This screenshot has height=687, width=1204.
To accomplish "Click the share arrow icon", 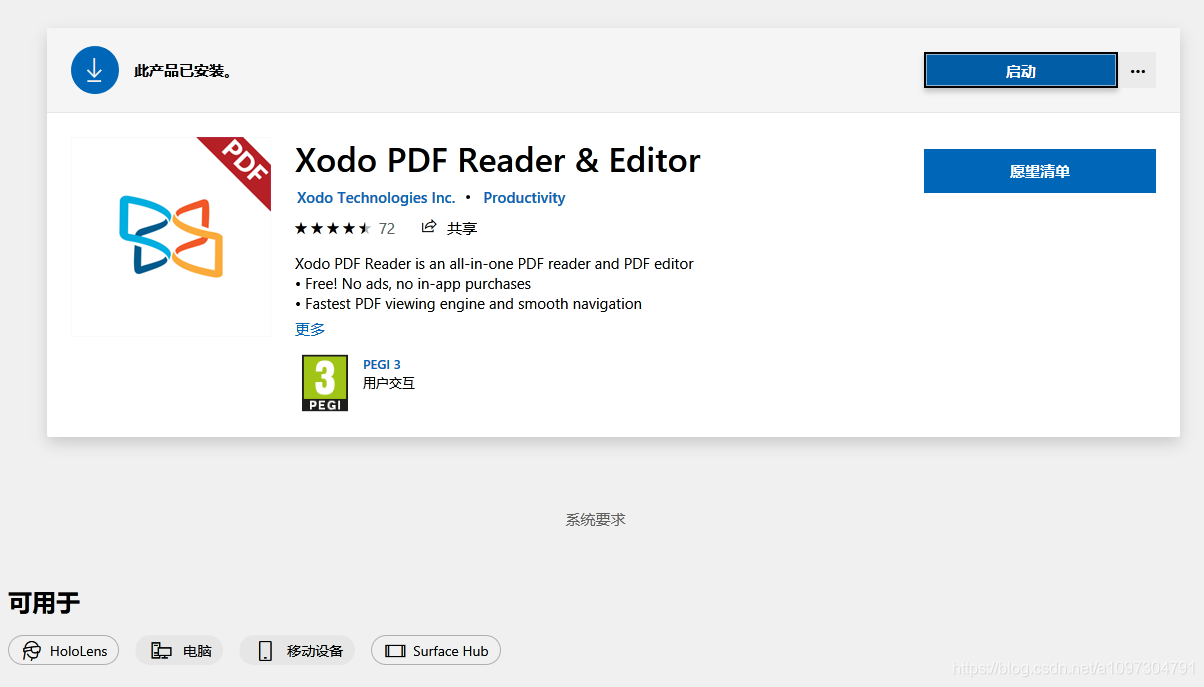I will (x=429, y=227).
